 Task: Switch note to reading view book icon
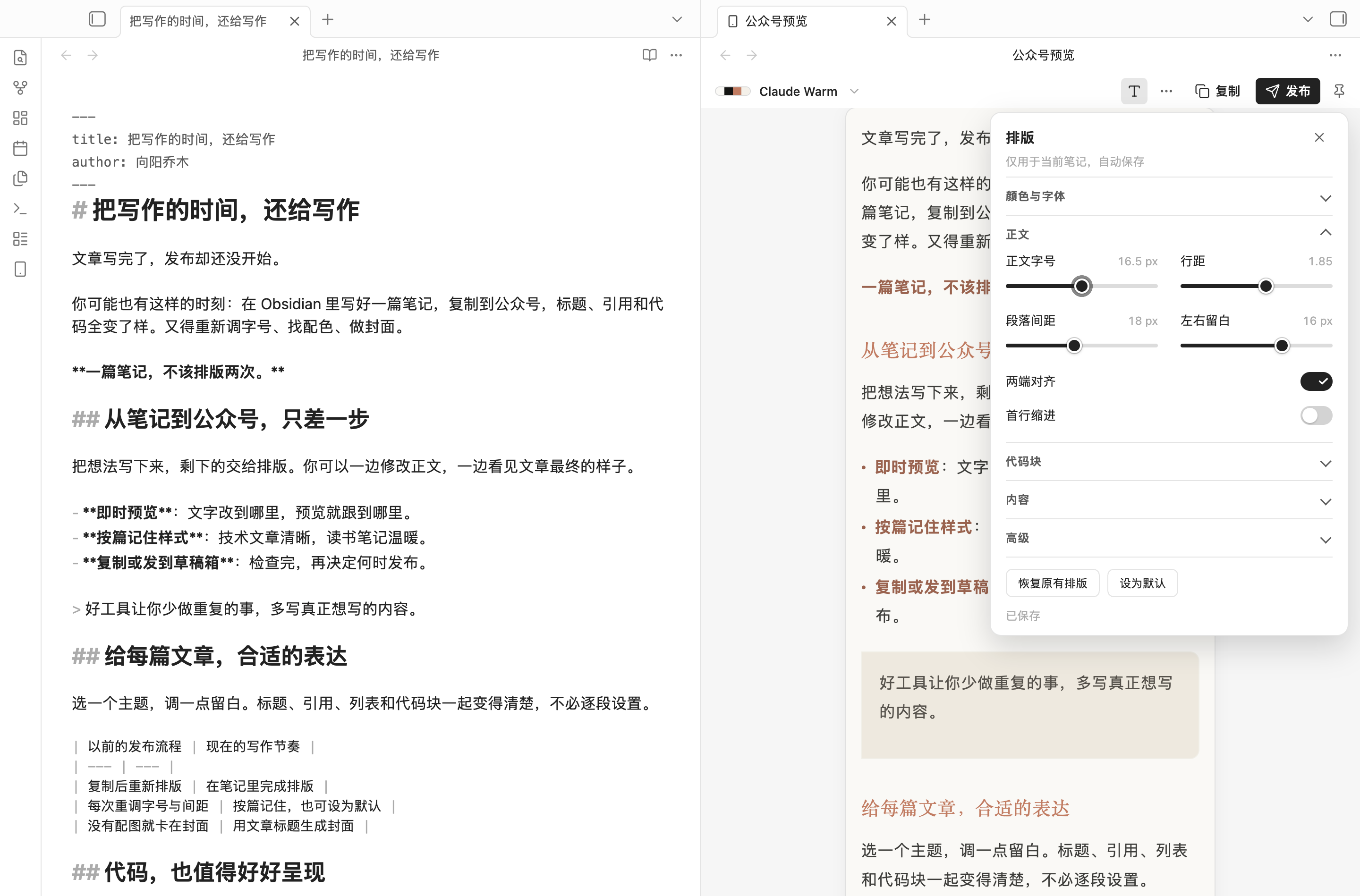[650, 55]
